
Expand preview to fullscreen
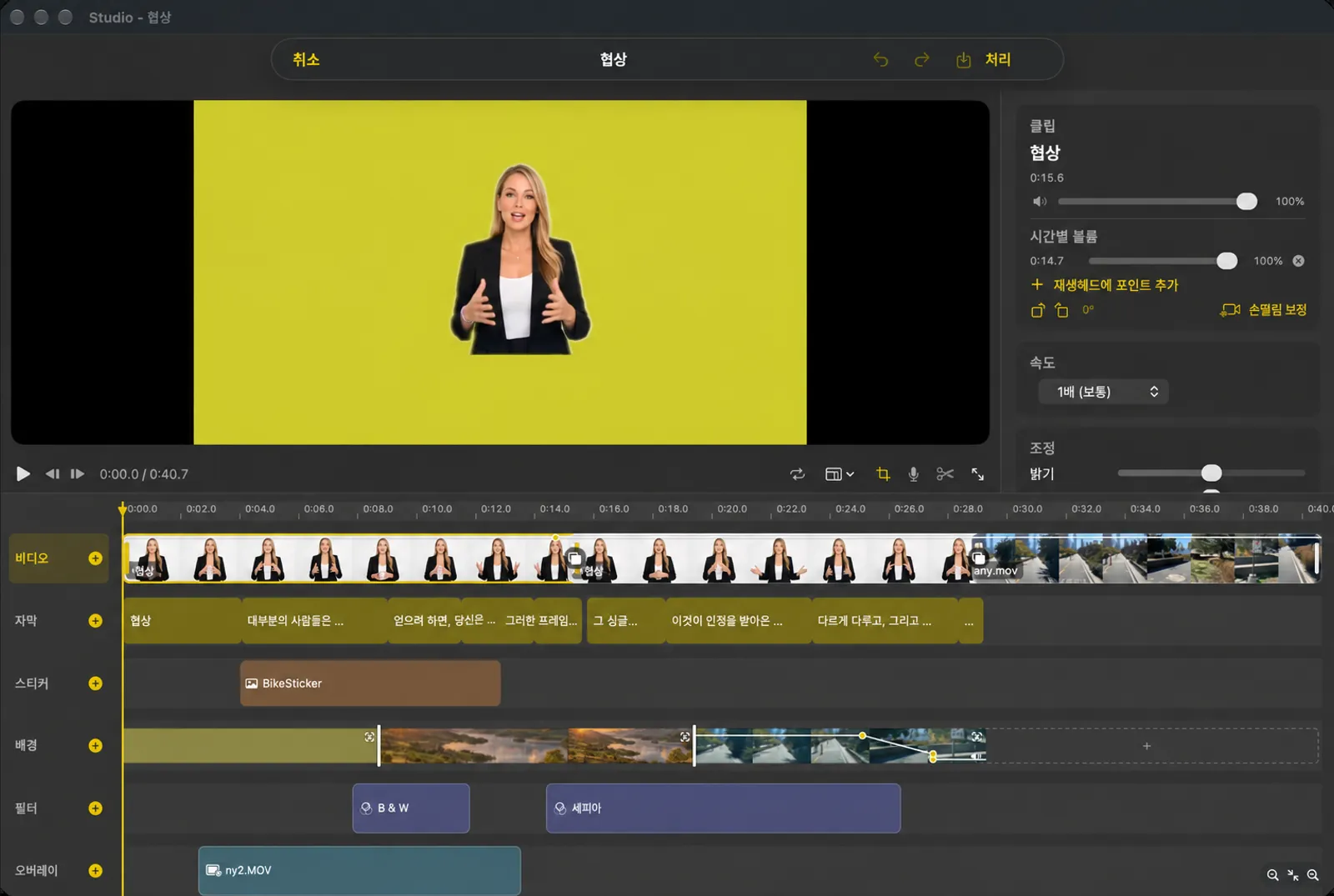977,473
